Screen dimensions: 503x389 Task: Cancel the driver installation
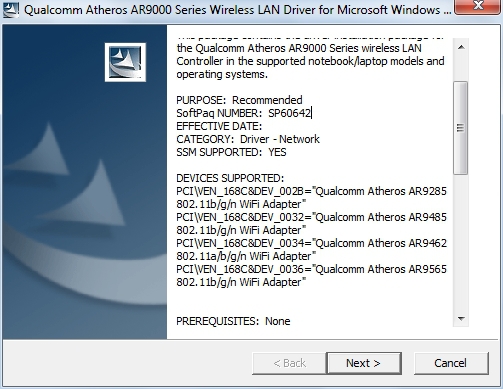click(x=451, y=363)
